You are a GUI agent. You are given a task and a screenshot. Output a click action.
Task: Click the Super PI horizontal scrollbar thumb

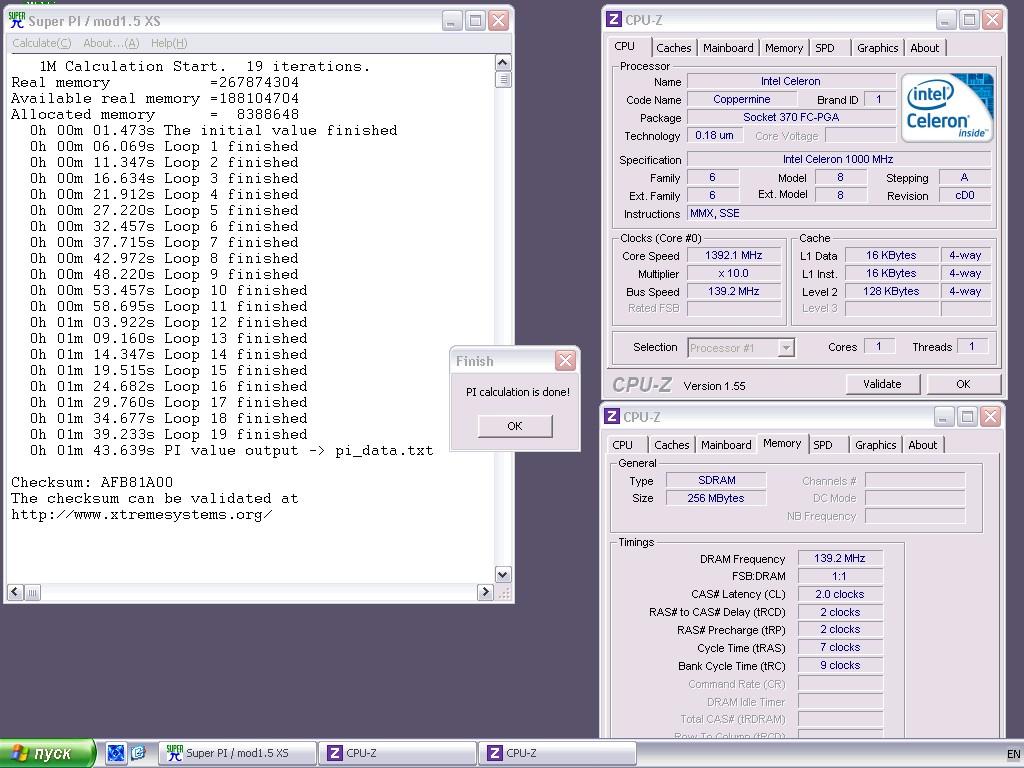[32, 592]
